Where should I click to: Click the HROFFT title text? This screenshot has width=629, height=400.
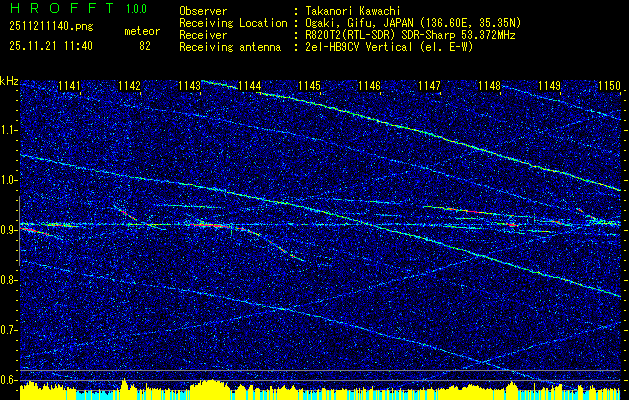click(x=62, y=8)
